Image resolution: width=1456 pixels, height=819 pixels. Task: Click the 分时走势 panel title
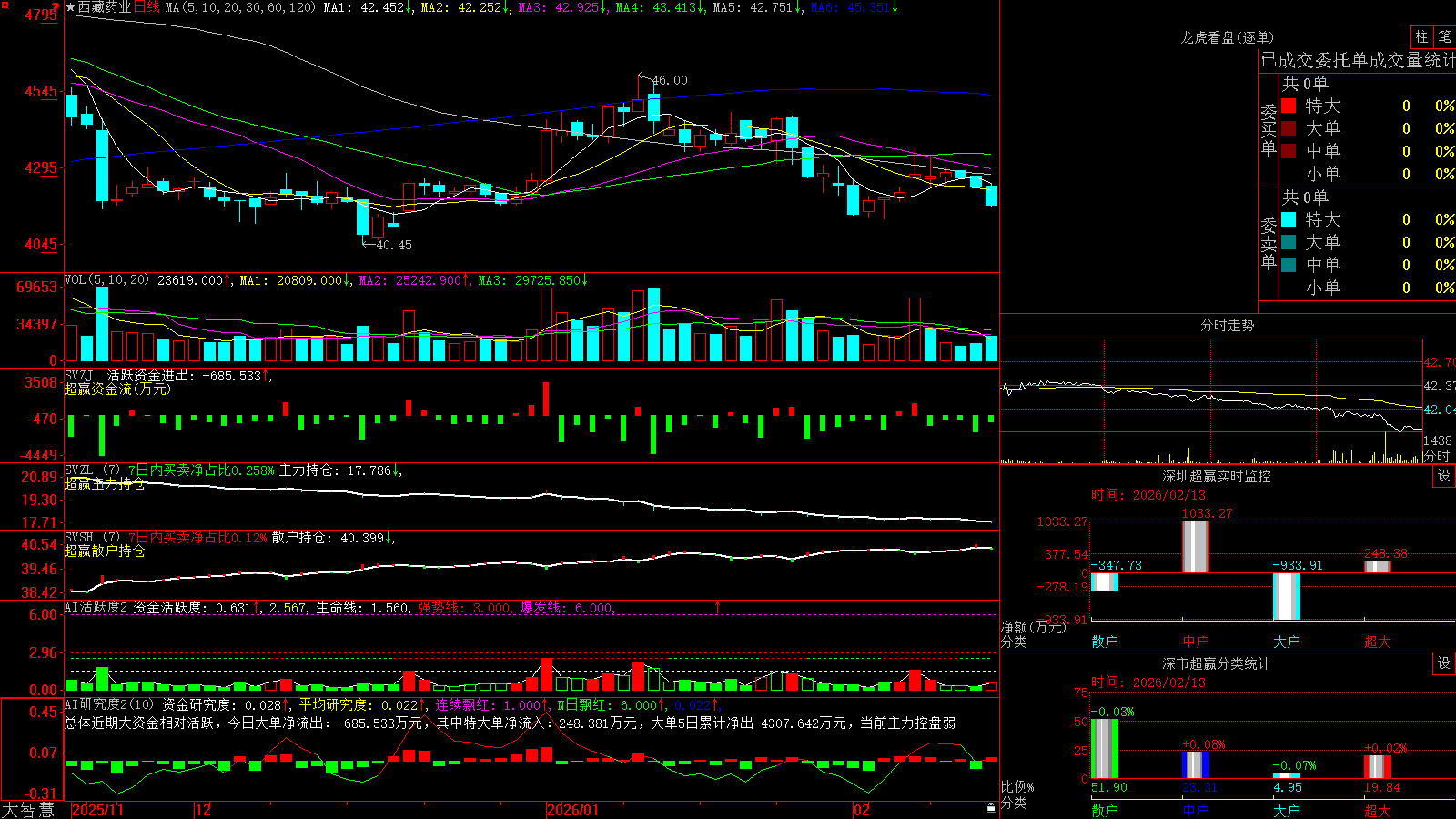pyautogui.click(x=1227, y=325)
